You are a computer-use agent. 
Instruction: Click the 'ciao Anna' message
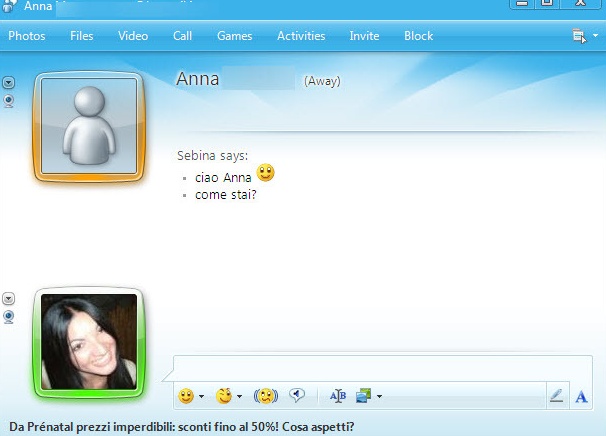pos(223,178)
